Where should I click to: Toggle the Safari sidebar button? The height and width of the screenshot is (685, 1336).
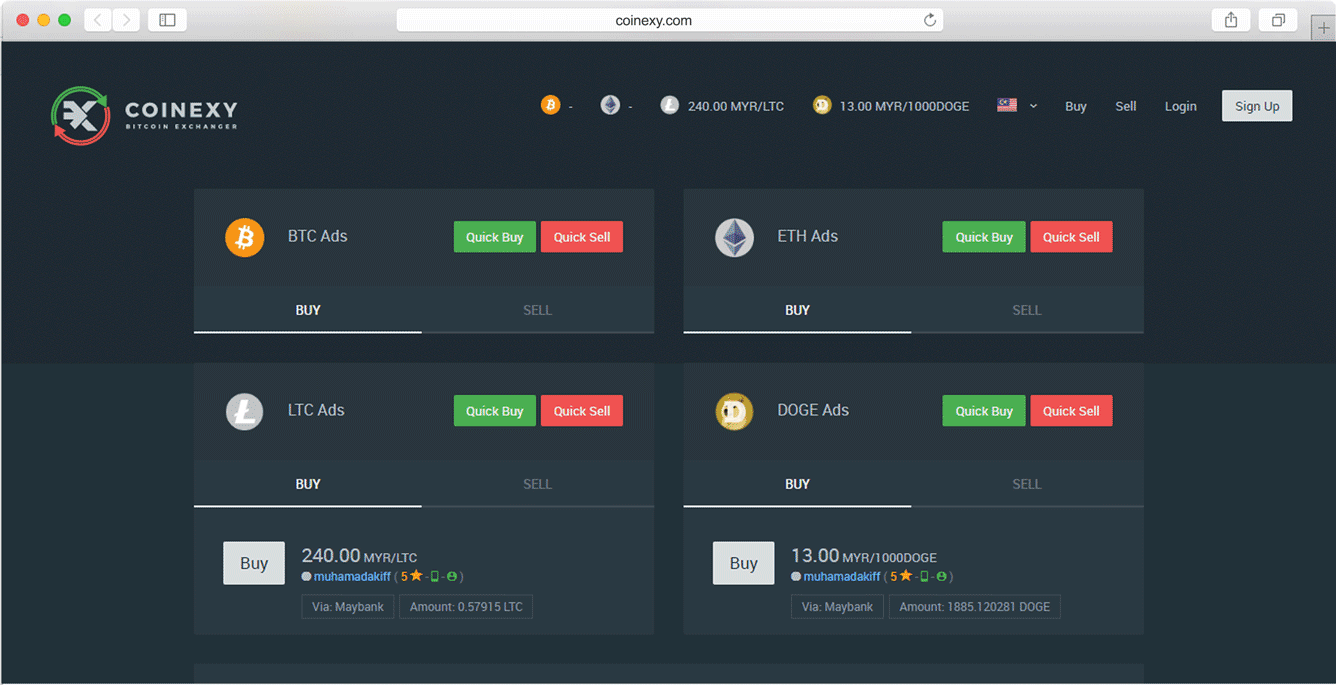[167, 20]
